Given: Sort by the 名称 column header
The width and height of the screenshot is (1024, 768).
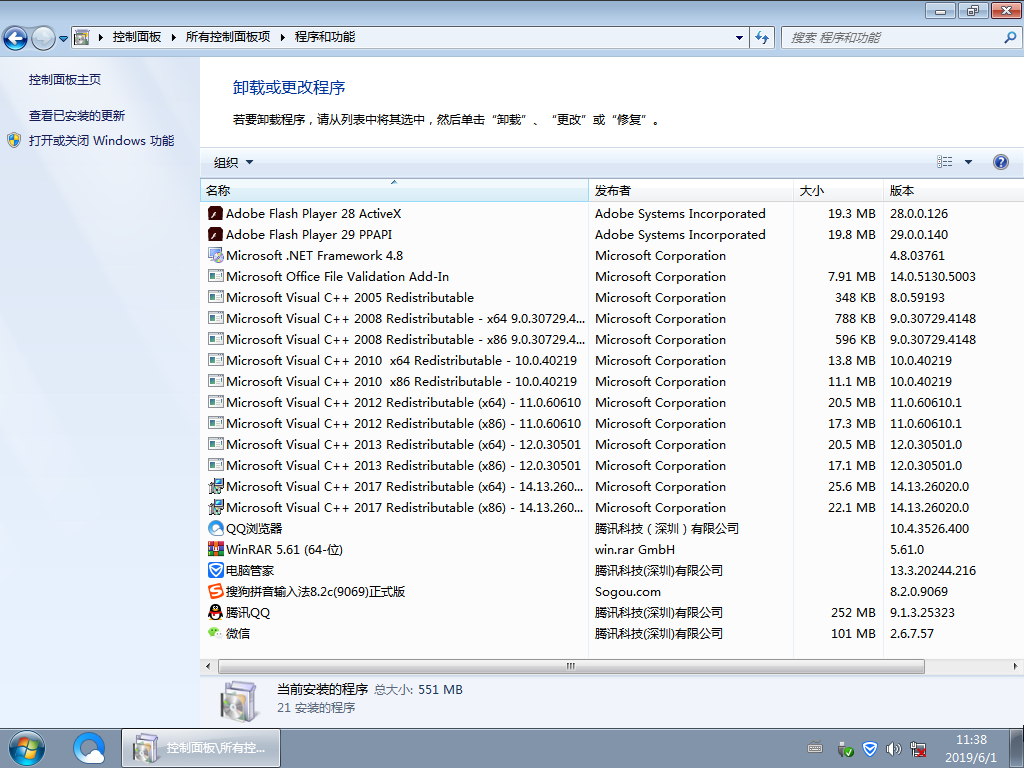Looking at the screenshot, I should 394,191.
